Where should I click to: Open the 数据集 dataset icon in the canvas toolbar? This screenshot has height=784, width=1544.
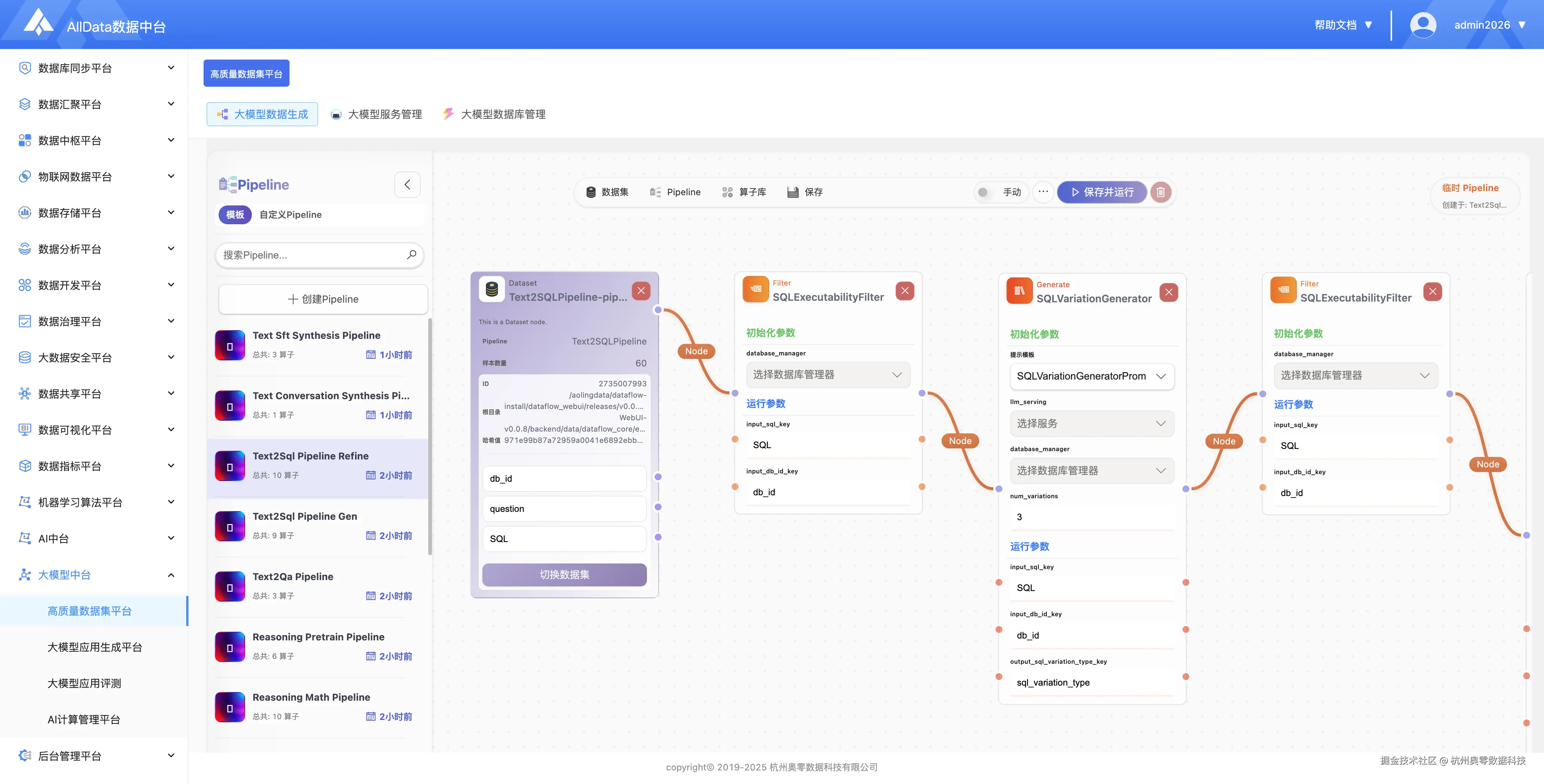591,192
